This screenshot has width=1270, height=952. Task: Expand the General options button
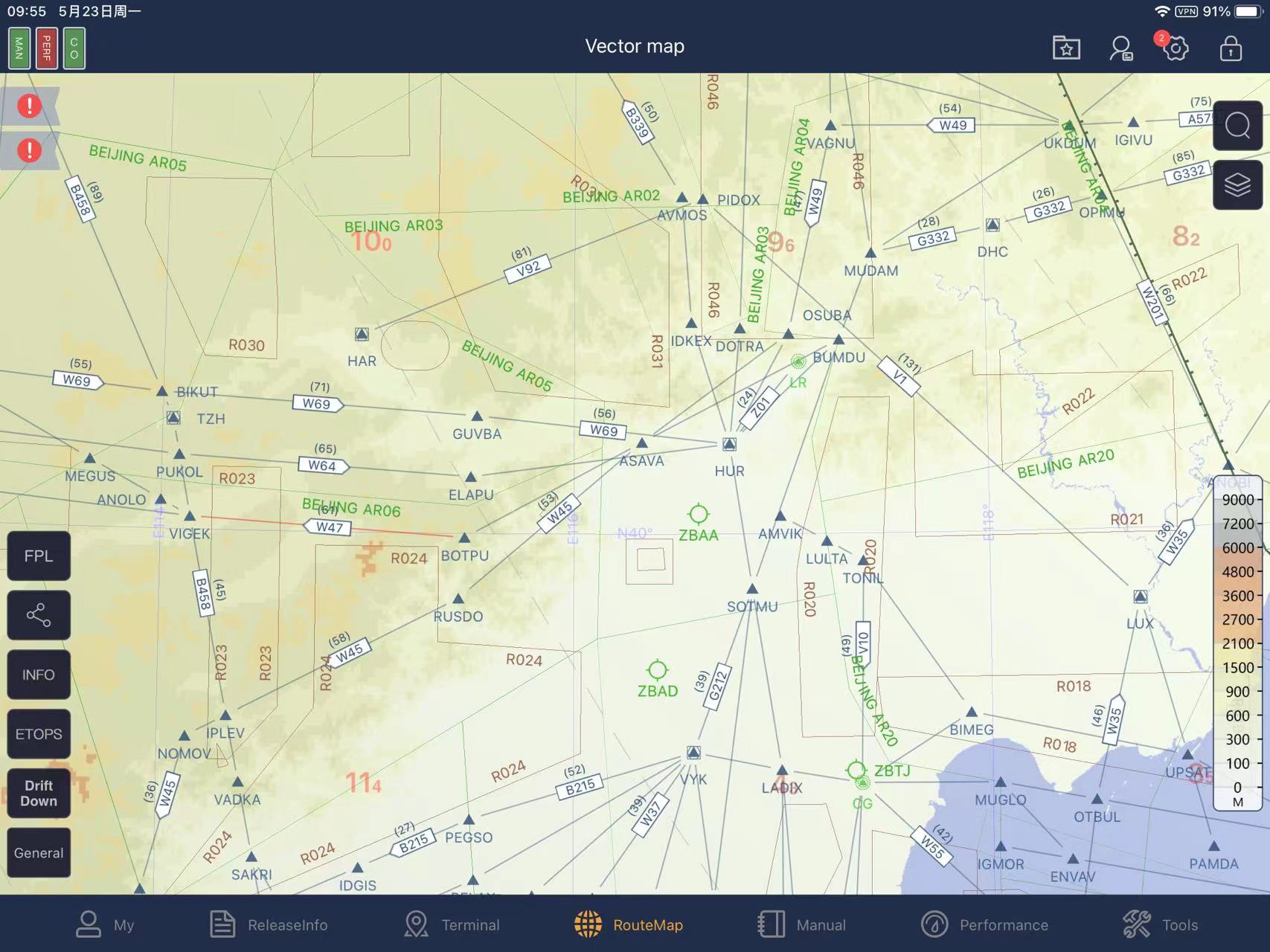39,853
